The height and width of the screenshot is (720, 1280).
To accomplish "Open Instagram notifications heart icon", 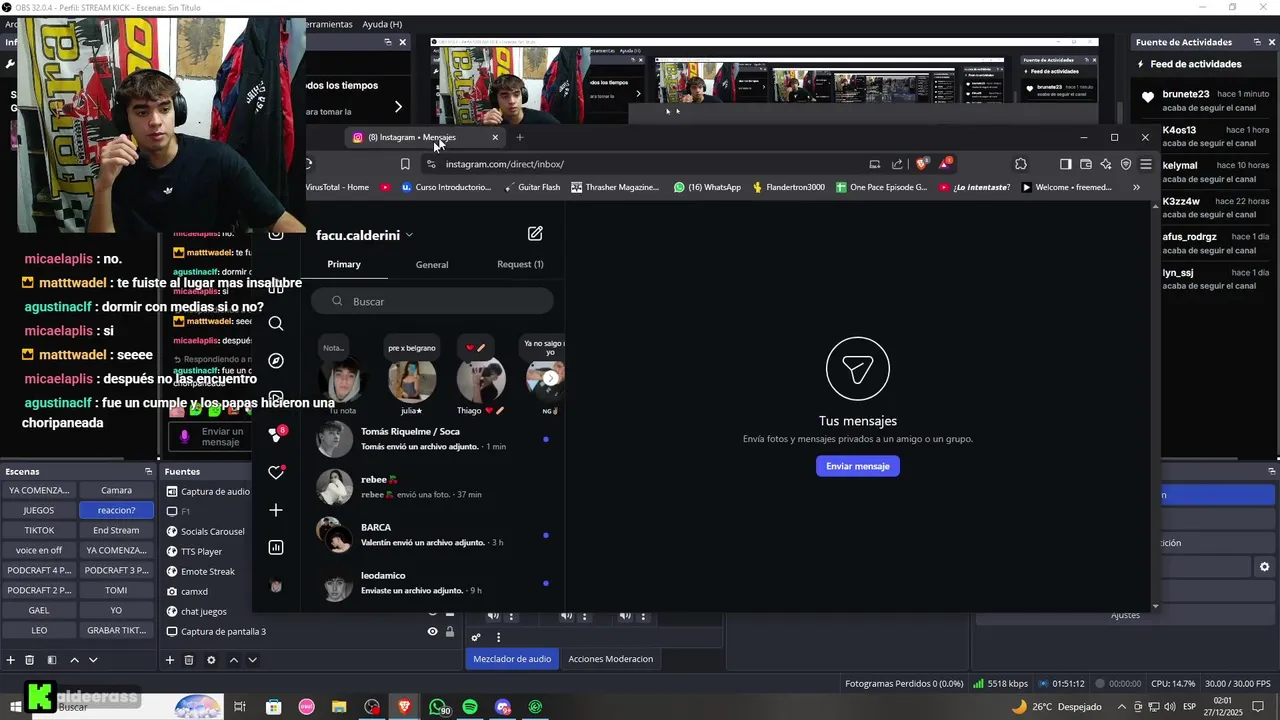I will pos(276,472).
